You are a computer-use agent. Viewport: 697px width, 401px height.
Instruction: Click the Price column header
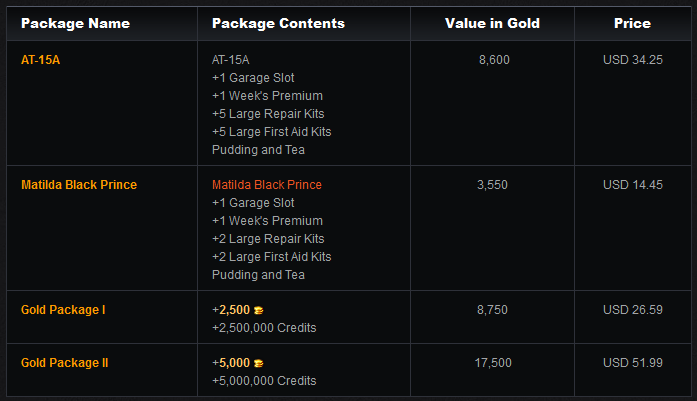(x=633, y=23)
